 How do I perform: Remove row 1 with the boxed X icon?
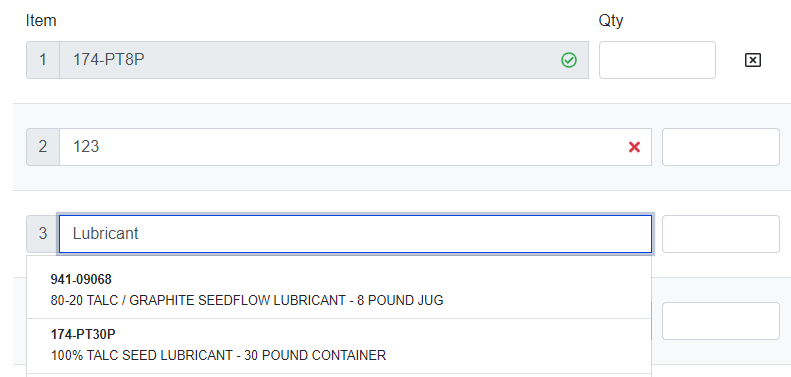(752, 60)
